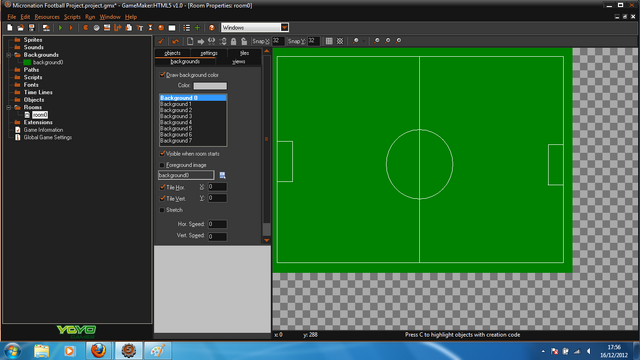Select Background 3 in the list
This screenshot has width=640, height=360.
[193, 116]
